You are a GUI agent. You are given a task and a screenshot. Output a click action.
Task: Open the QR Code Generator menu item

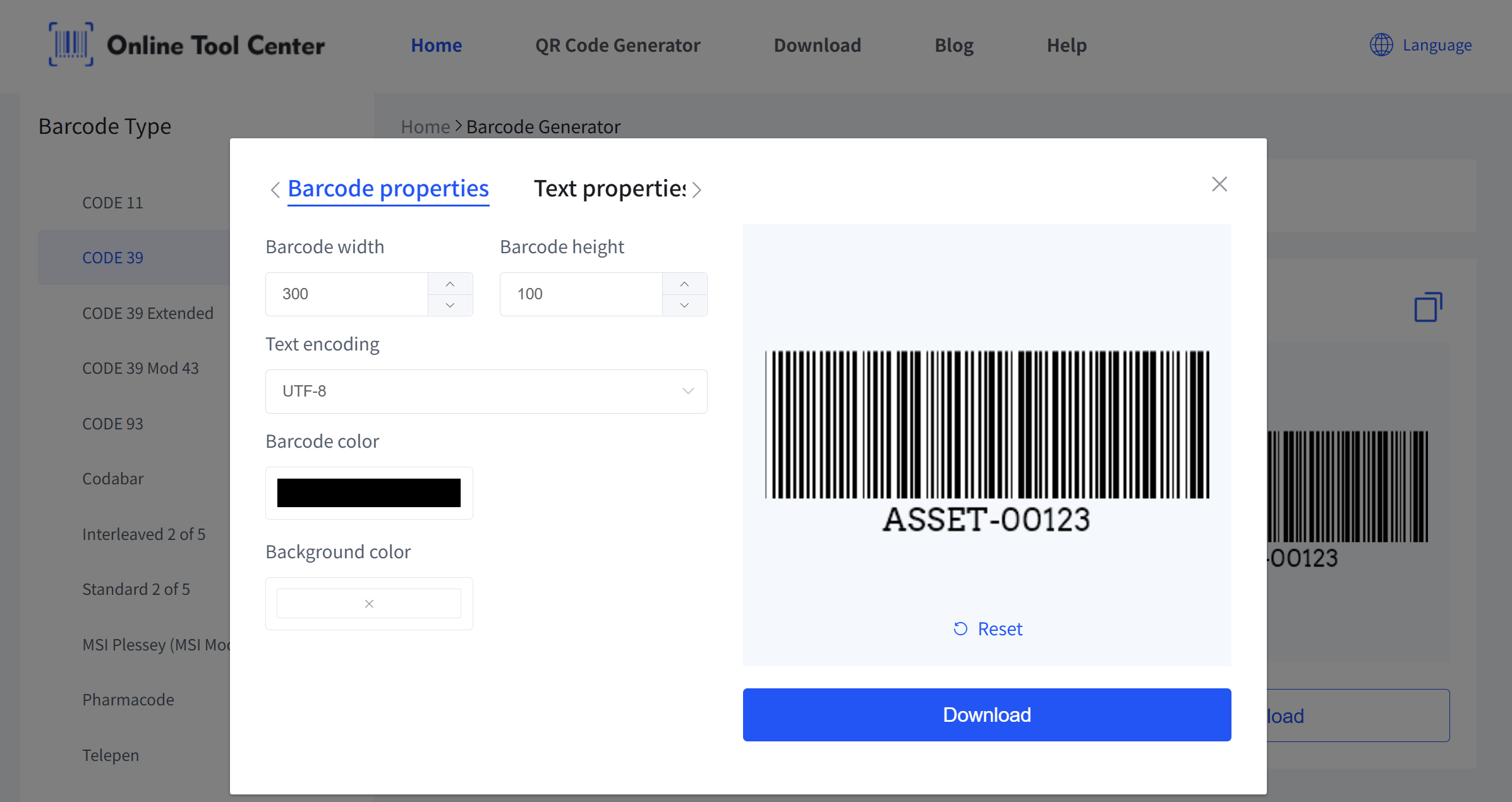(617, 45)
